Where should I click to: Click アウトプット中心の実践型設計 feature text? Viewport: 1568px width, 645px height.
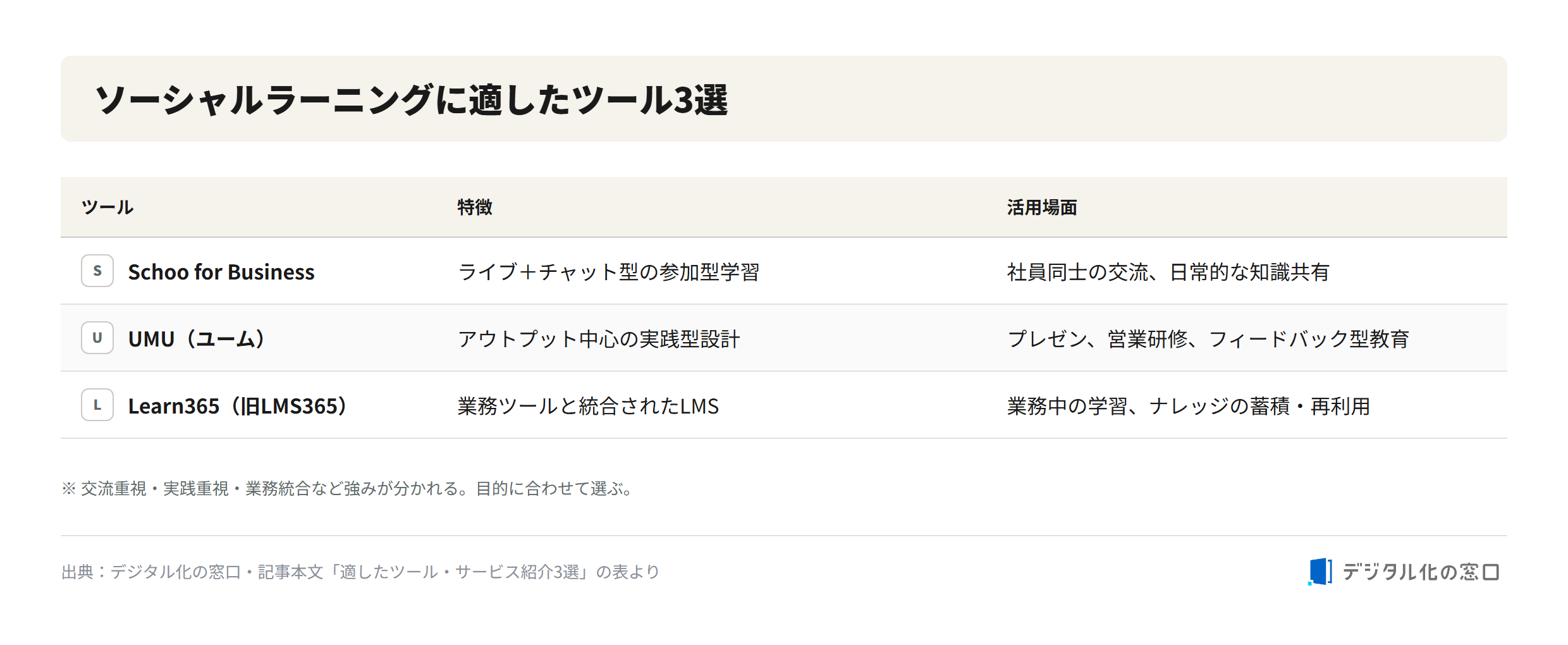(x=599, y=339)
